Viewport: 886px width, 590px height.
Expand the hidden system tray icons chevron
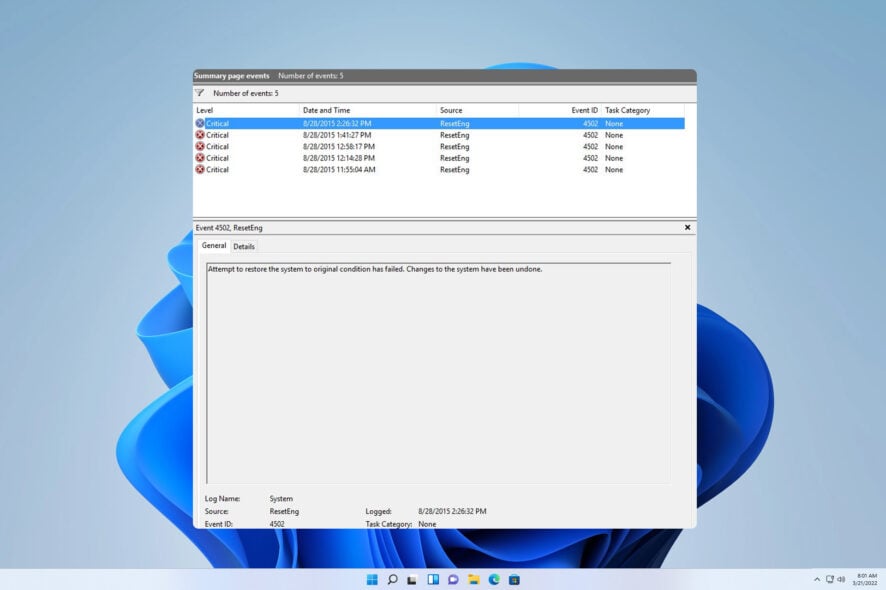point(816,579)
